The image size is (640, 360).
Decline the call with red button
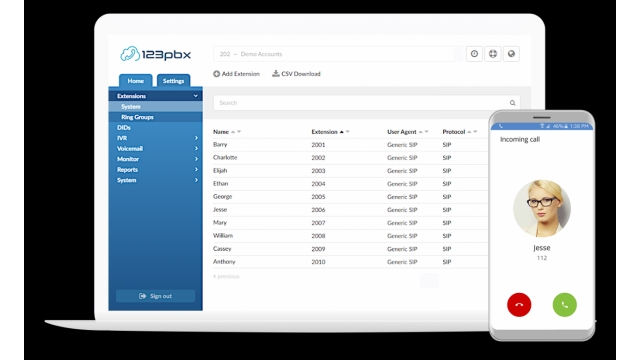pos(519,304)
